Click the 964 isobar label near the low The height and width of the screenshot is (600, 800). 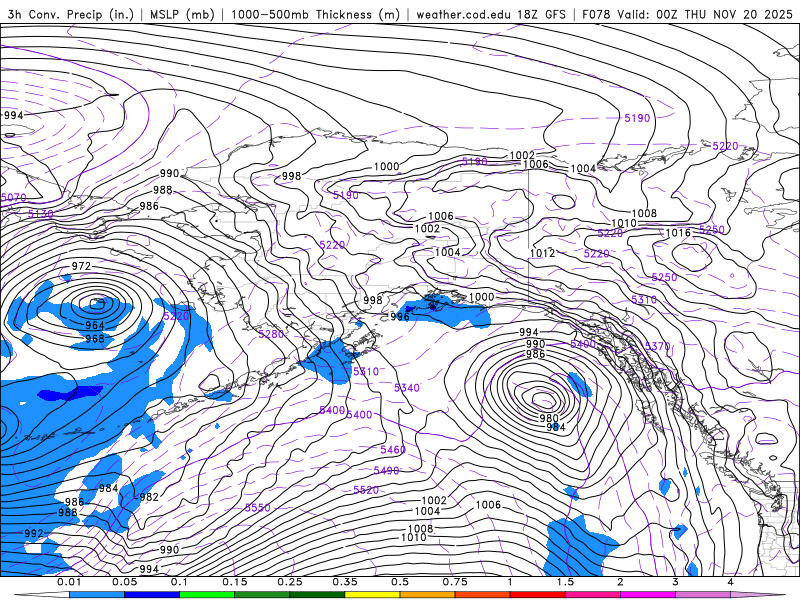tap(95, 325)
